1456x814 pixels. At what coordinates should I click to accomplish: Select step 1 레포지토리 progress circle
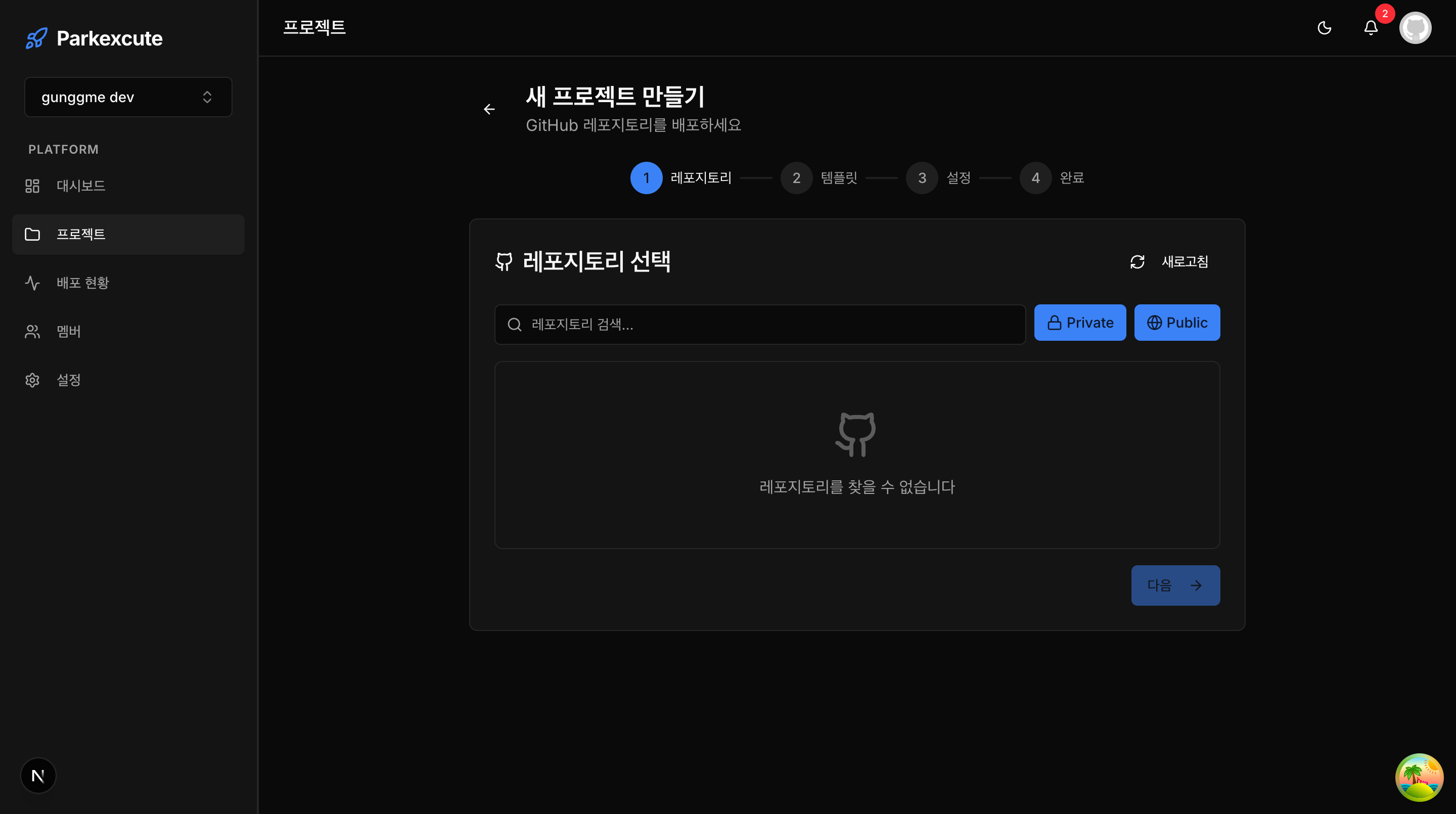(x=647, y=178)
